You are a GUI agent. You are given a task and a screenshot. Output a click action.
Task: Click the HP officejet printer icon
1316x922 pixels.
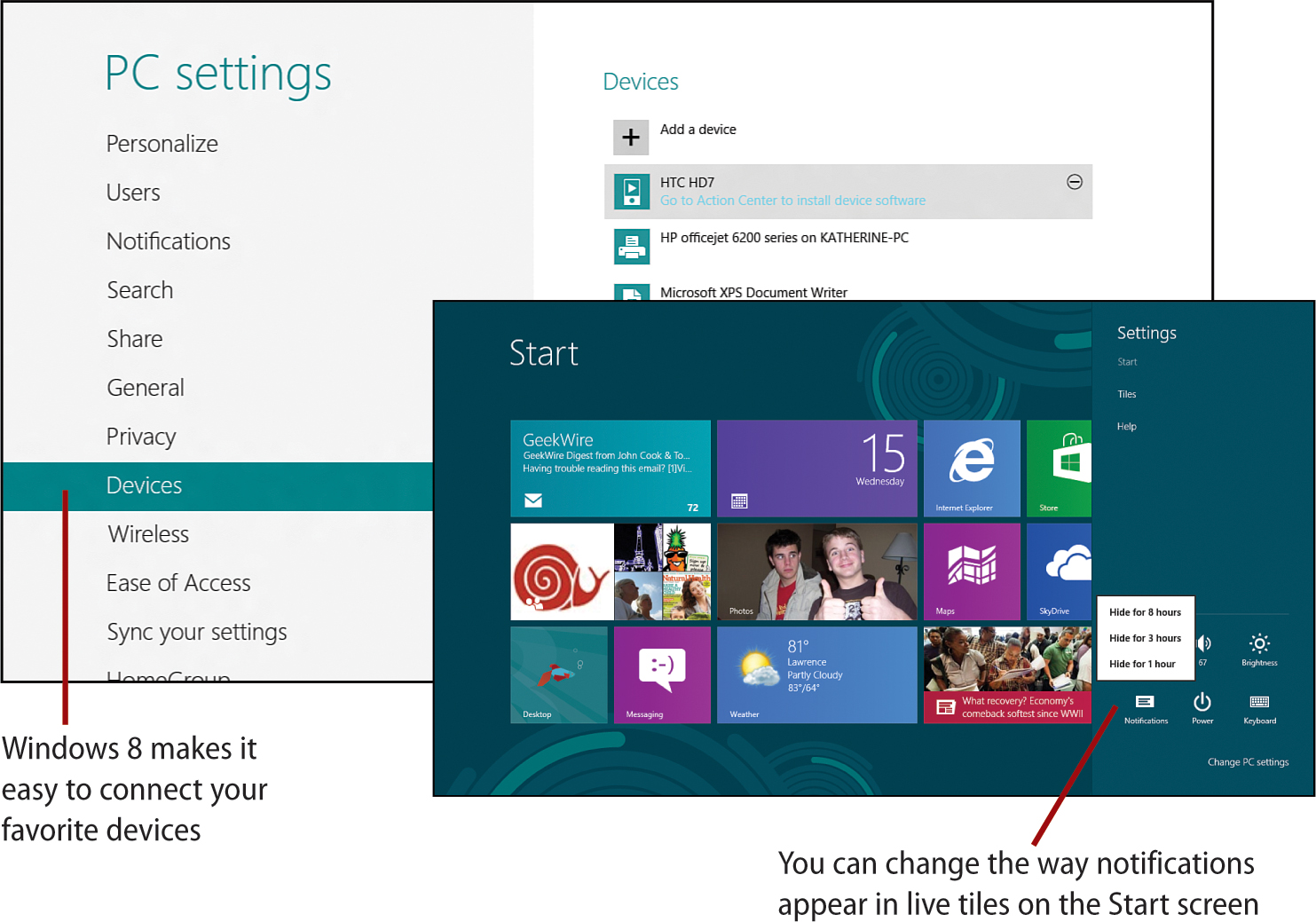(631, 247)
